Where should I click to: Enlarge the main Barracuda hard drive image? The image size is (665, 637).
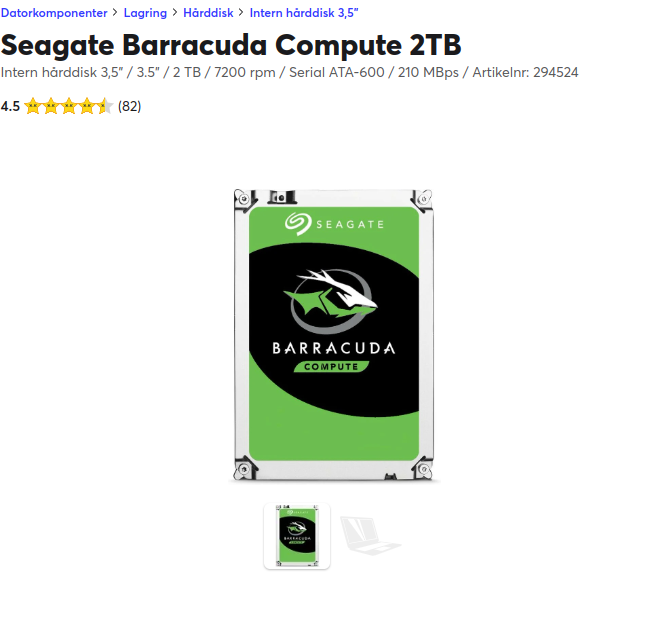point(333,335)
